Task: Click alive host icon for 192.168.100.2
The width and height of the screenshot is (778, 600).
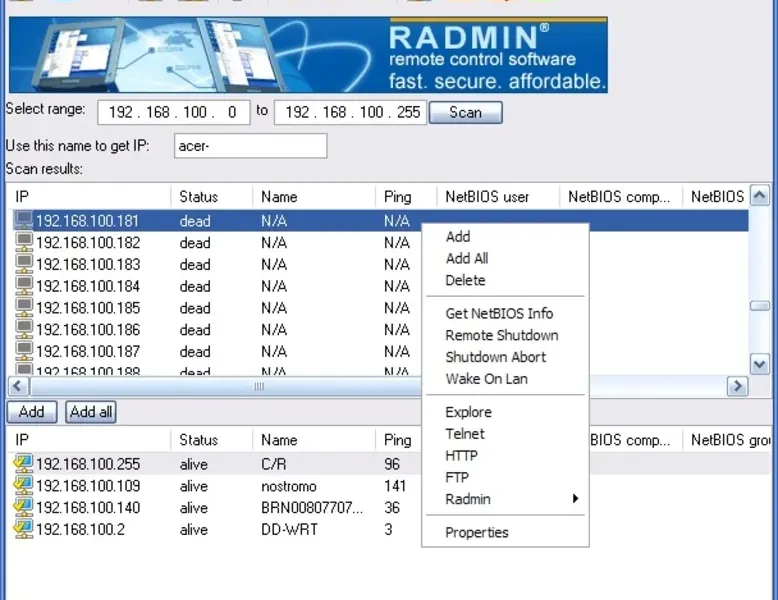Action: point(23,529)
